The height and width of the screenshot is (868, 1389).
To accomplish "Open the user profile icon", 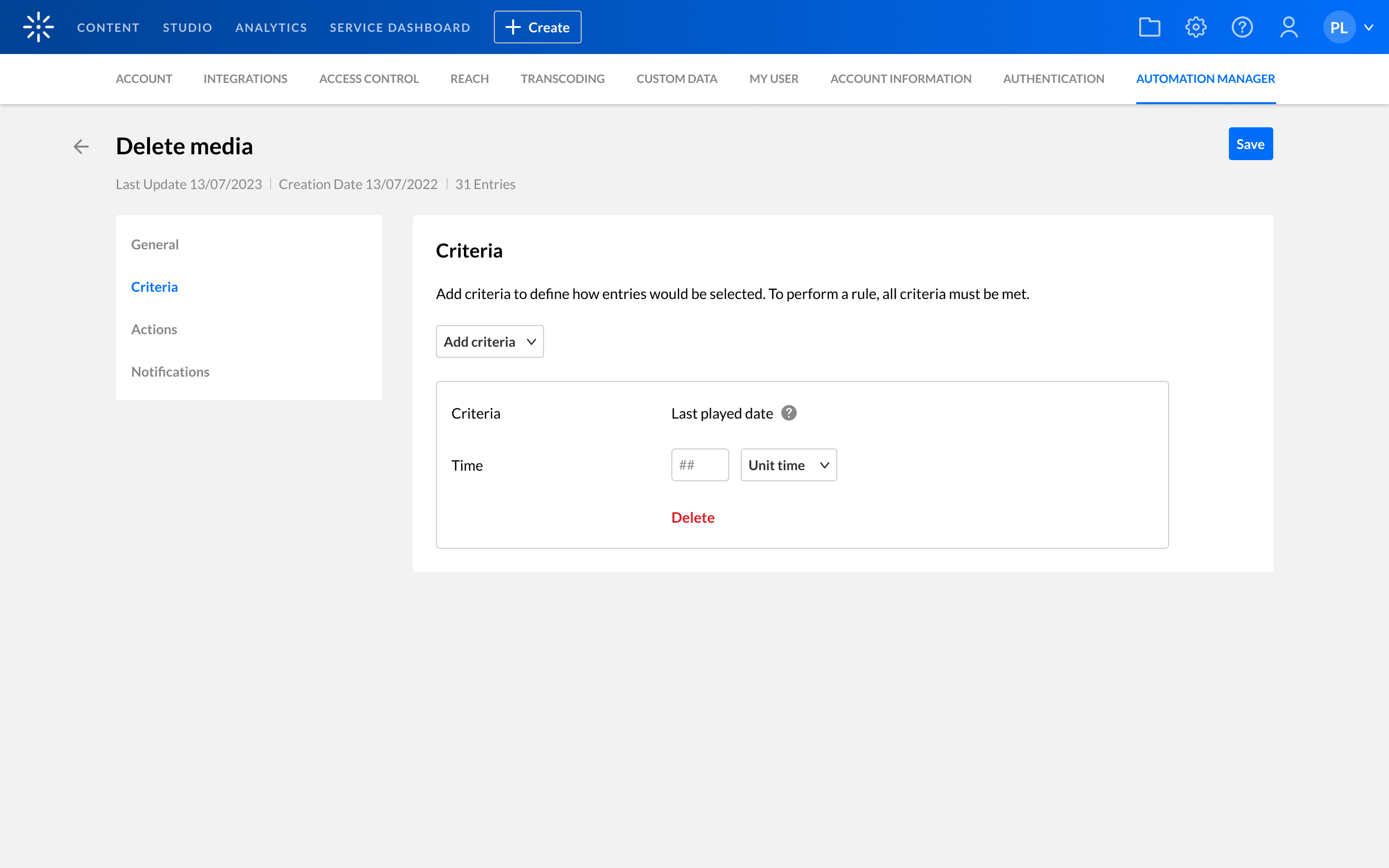I will point(1289,27).
